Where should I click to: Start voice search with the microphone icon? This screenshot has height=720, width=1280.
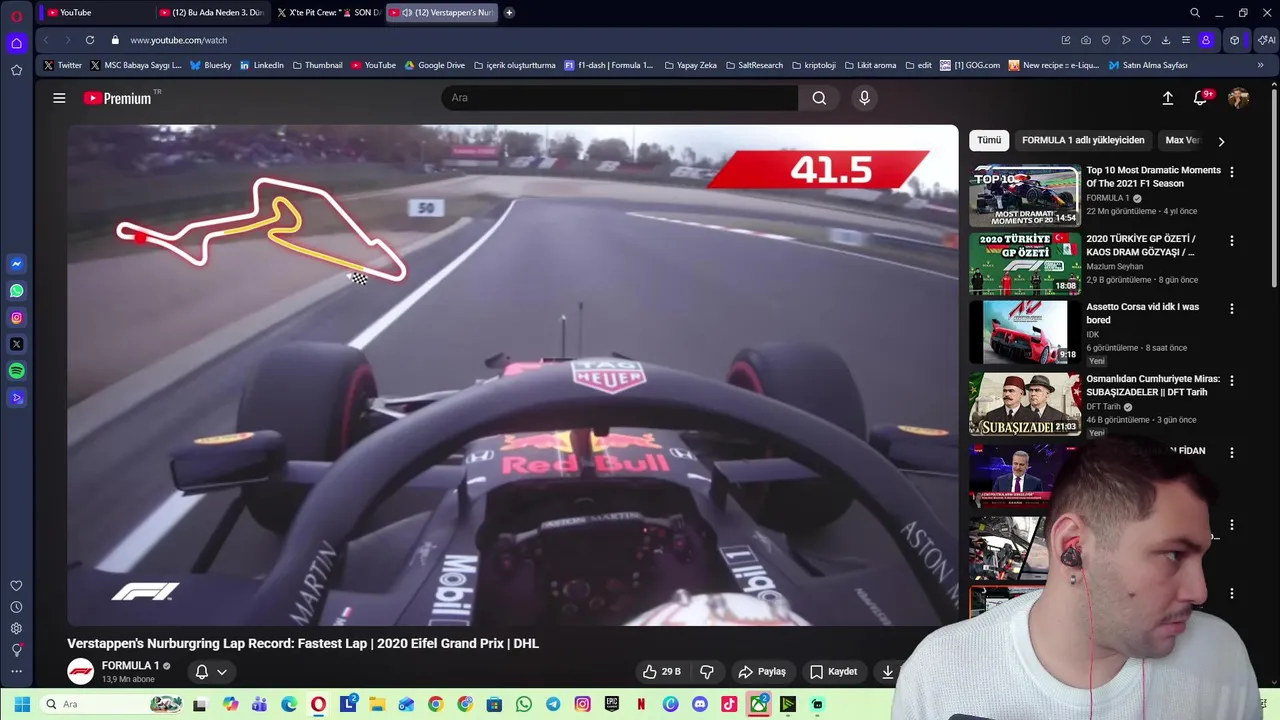point(865,98)
